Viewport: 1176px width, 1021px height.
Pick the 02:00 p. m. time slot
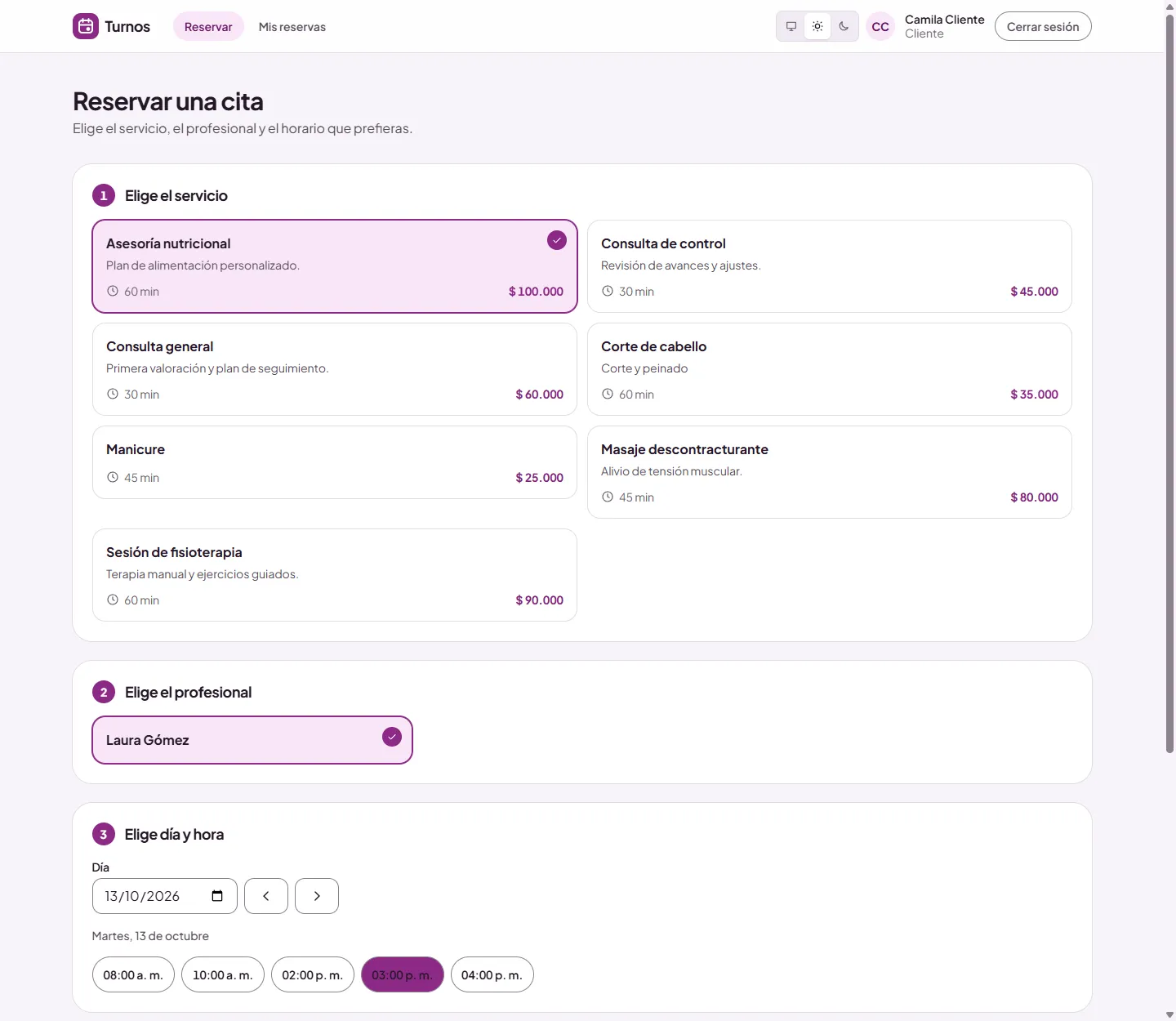click(x=313, y=974)
